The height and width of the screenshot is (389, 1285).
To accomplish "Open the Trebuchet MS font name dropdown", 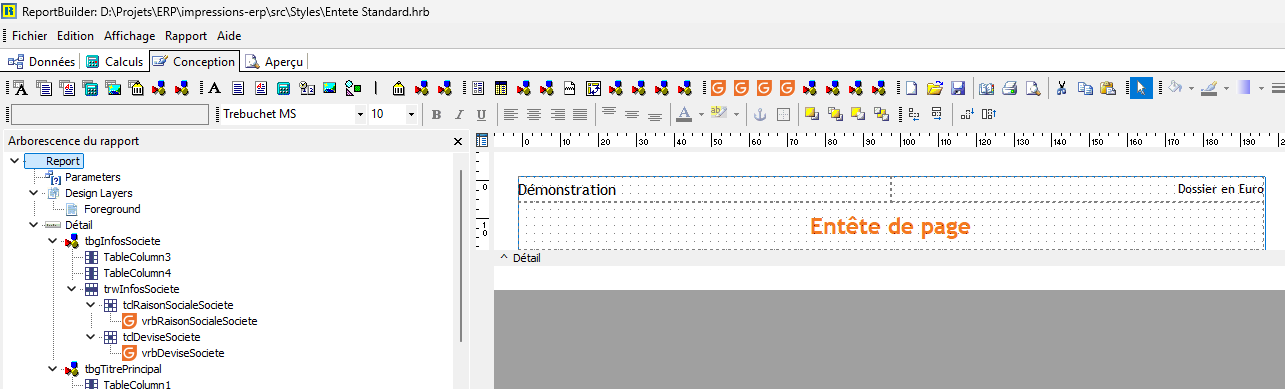I will [360, 114].
